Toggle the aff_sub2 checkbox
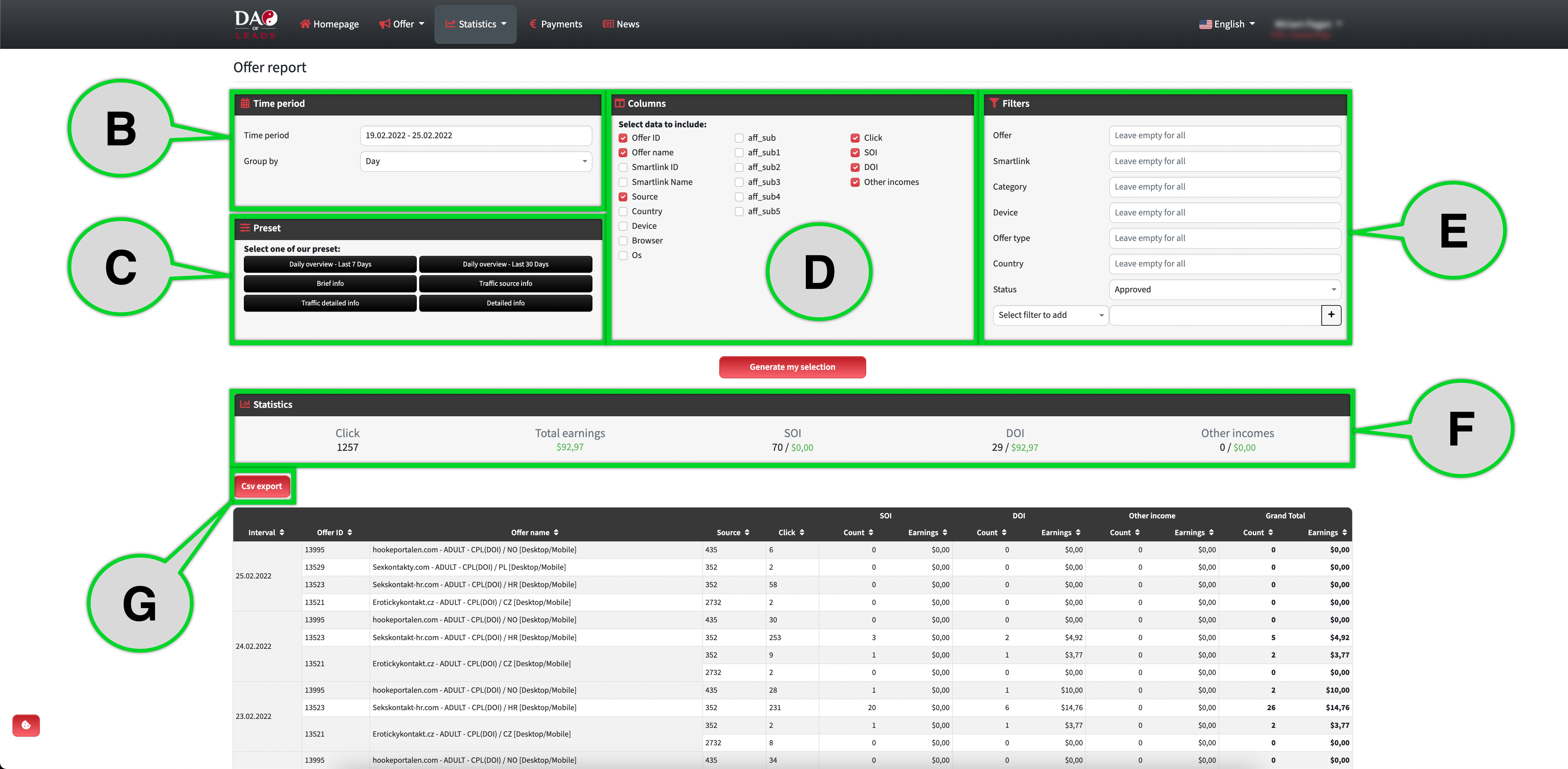This screenshot has width=1568, height=769. pyautogui.click(x=739, y=167)
